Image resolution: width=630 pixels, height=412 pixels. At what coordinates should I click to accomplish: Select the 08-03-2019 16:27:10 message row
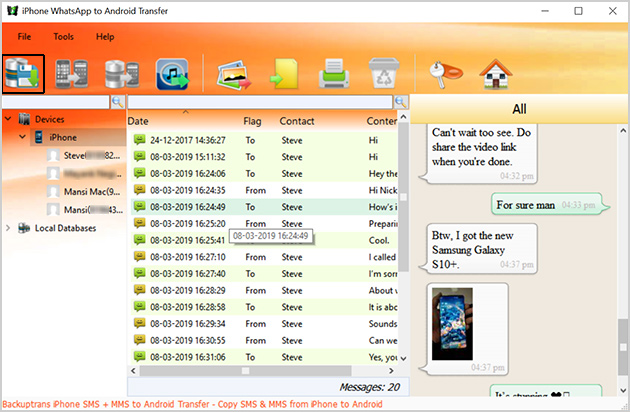coord(264,256)
